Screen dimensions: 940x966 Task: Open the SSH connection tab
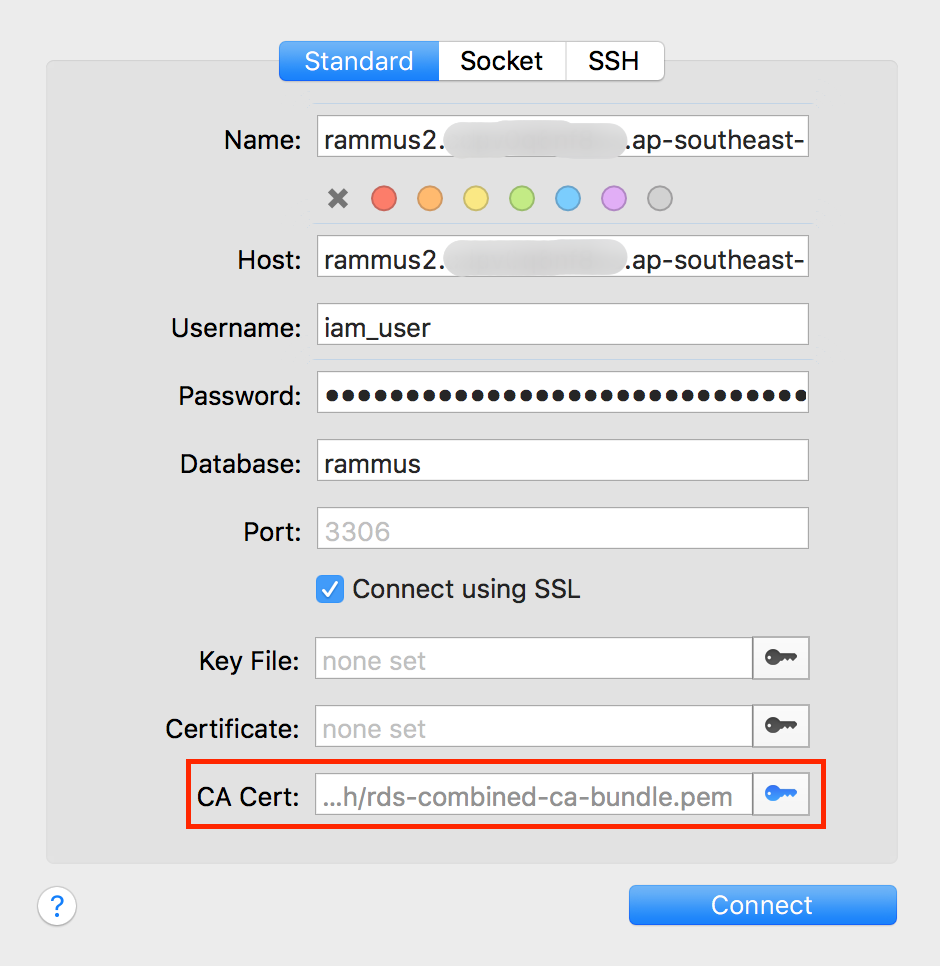coord(613,61)
